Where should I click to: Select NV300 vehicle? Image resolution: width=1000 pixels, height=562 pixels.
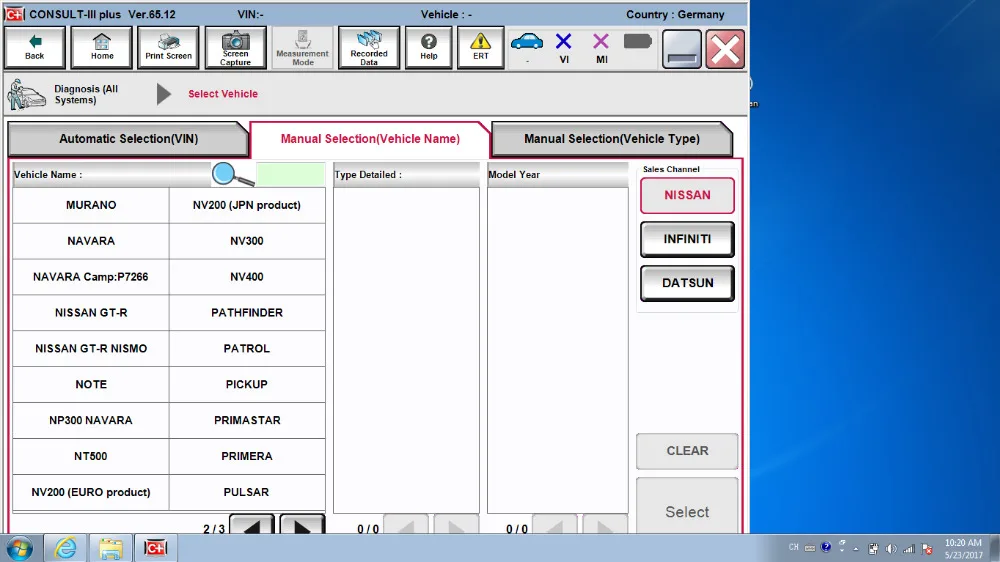tap(247, 241)
